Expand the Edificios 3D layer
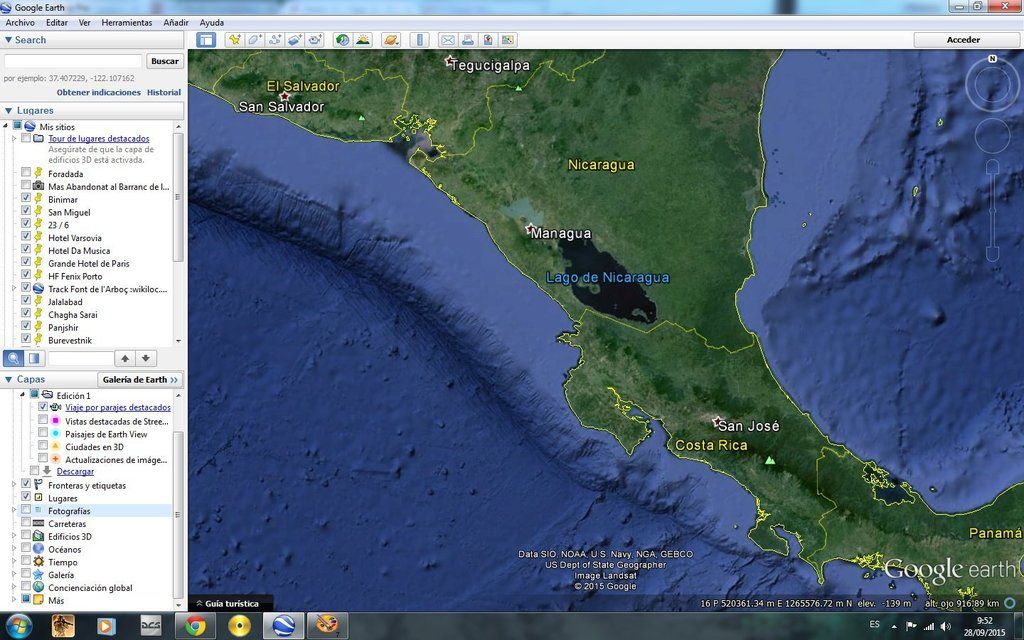Screen dimensions: 1024x640 coord(15,536)
